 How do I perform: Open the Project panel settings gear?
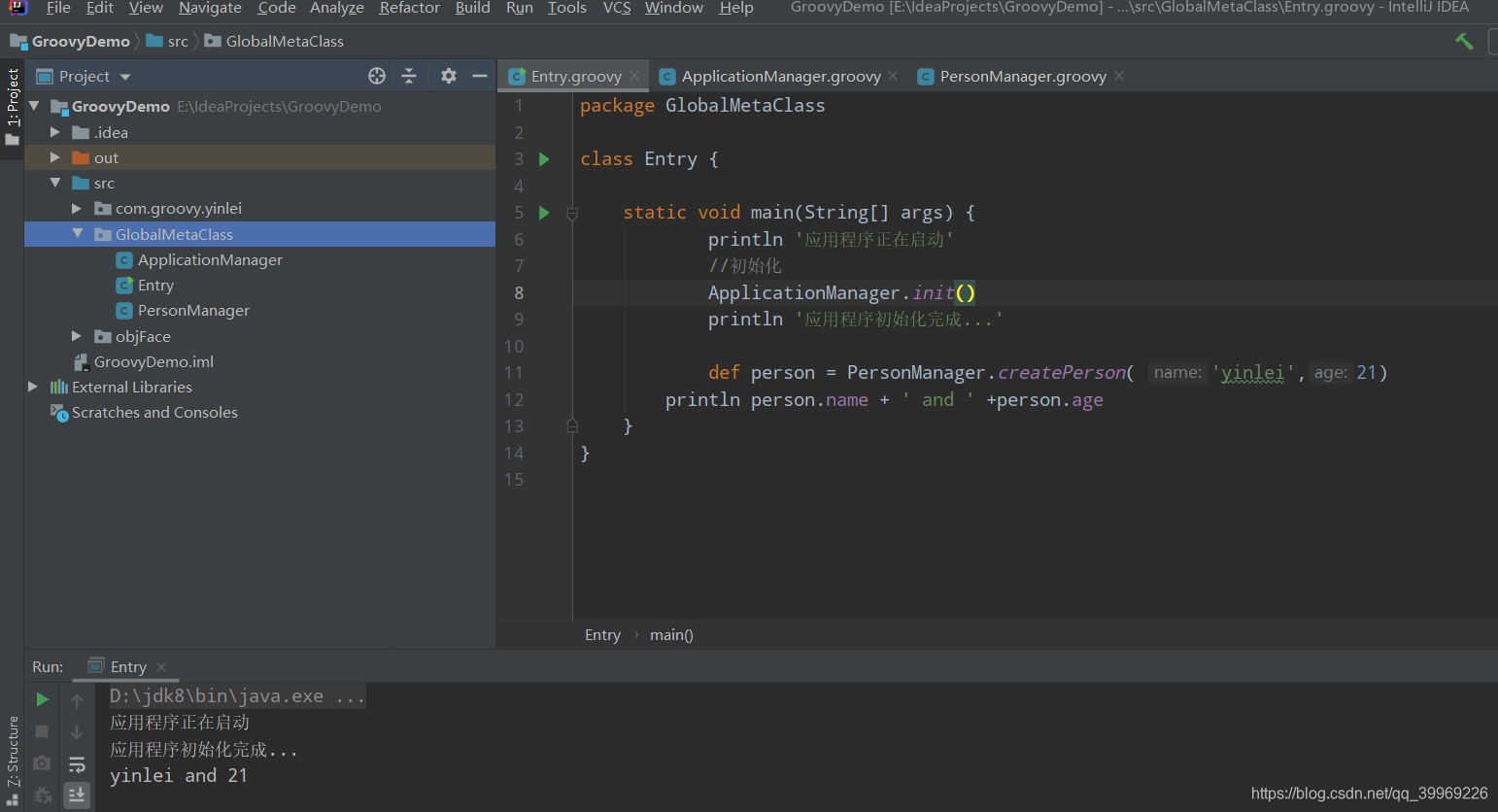pyautogui.click(x=448, y=76)
